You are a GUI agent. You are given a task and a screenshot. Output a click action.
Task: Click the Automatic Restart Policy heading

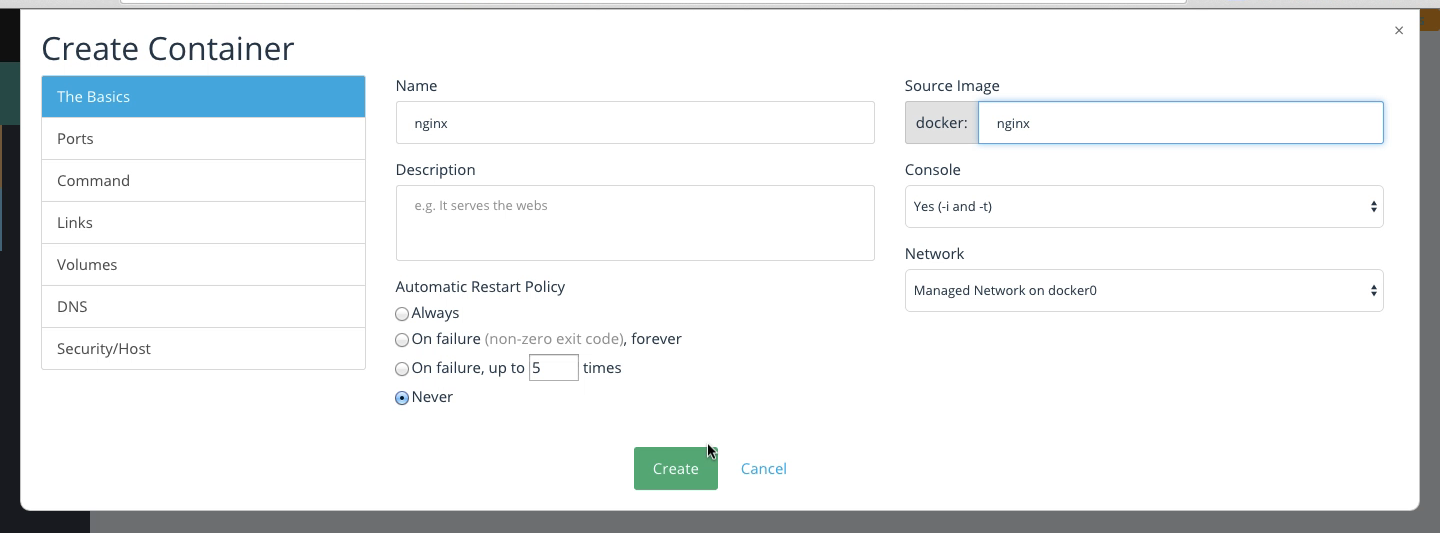pos(480,287)
